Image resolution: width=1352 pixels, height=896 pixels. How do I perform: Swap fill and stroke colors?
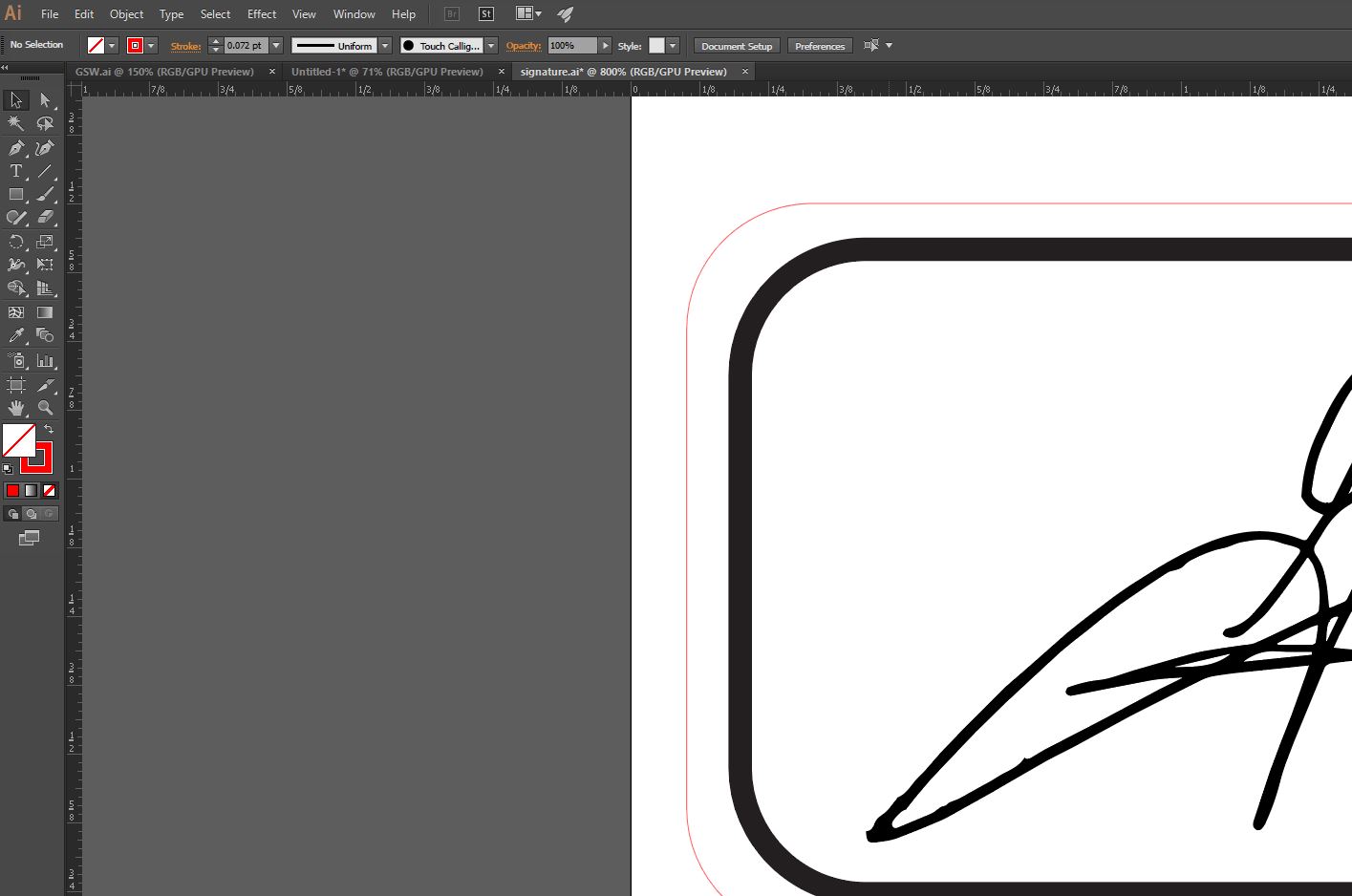coord(49,430)
